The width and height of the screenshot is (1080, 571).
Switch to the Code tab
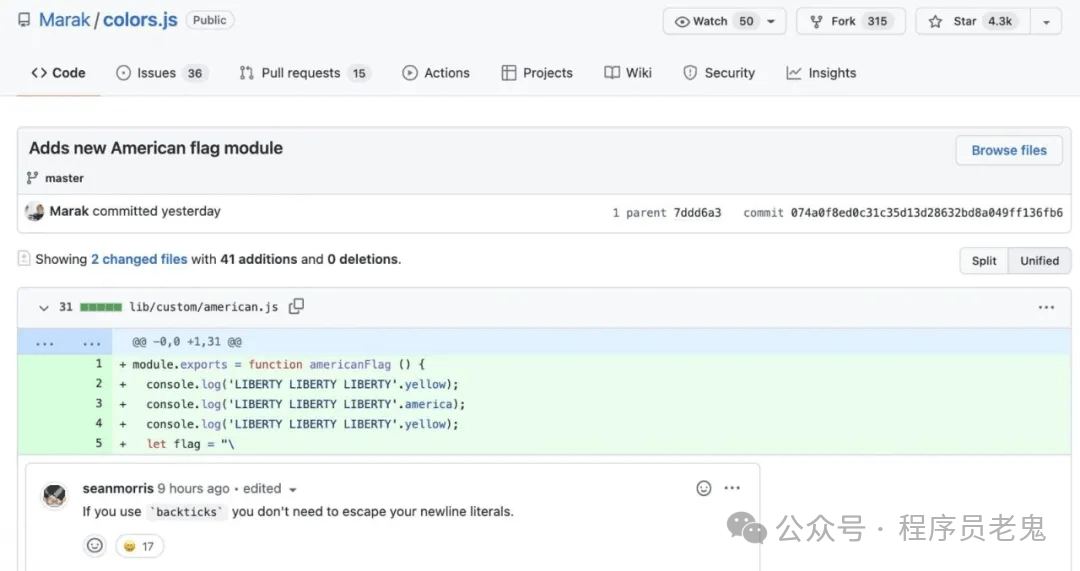click(x=59, y=73)
